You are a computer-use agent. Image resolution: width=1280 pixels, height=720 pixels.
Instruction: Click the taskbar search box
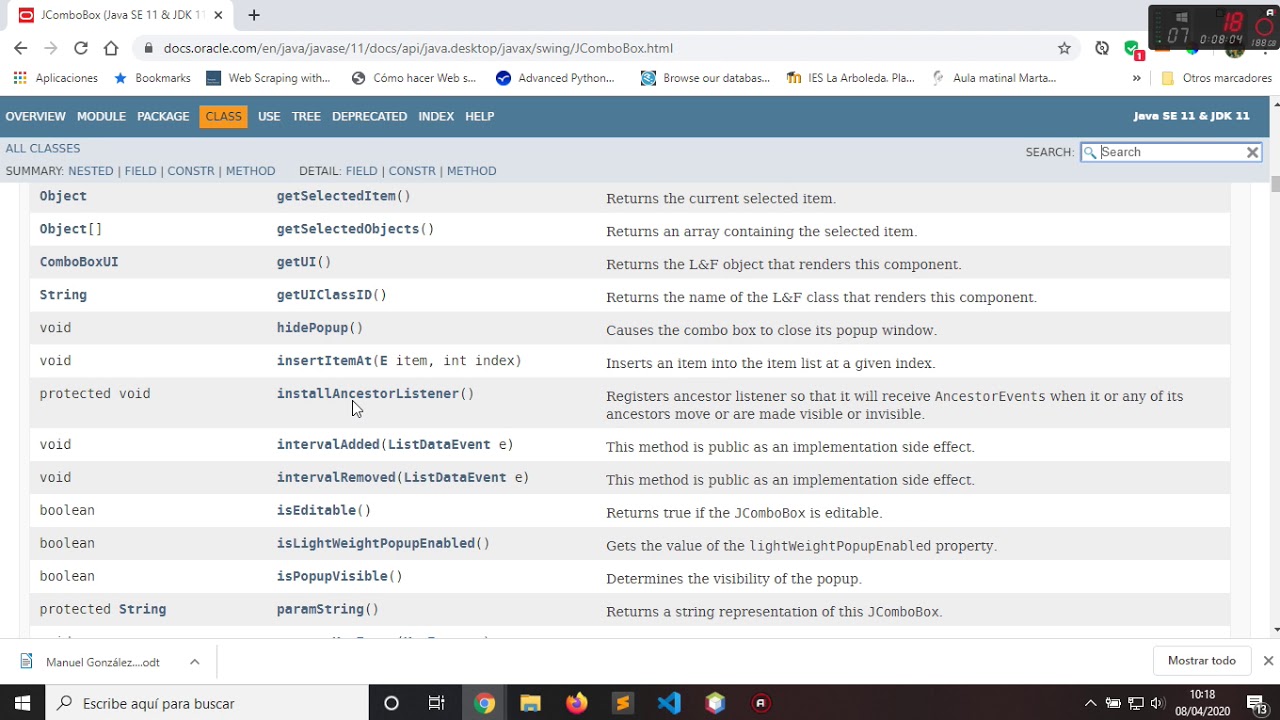click(207, 703)
